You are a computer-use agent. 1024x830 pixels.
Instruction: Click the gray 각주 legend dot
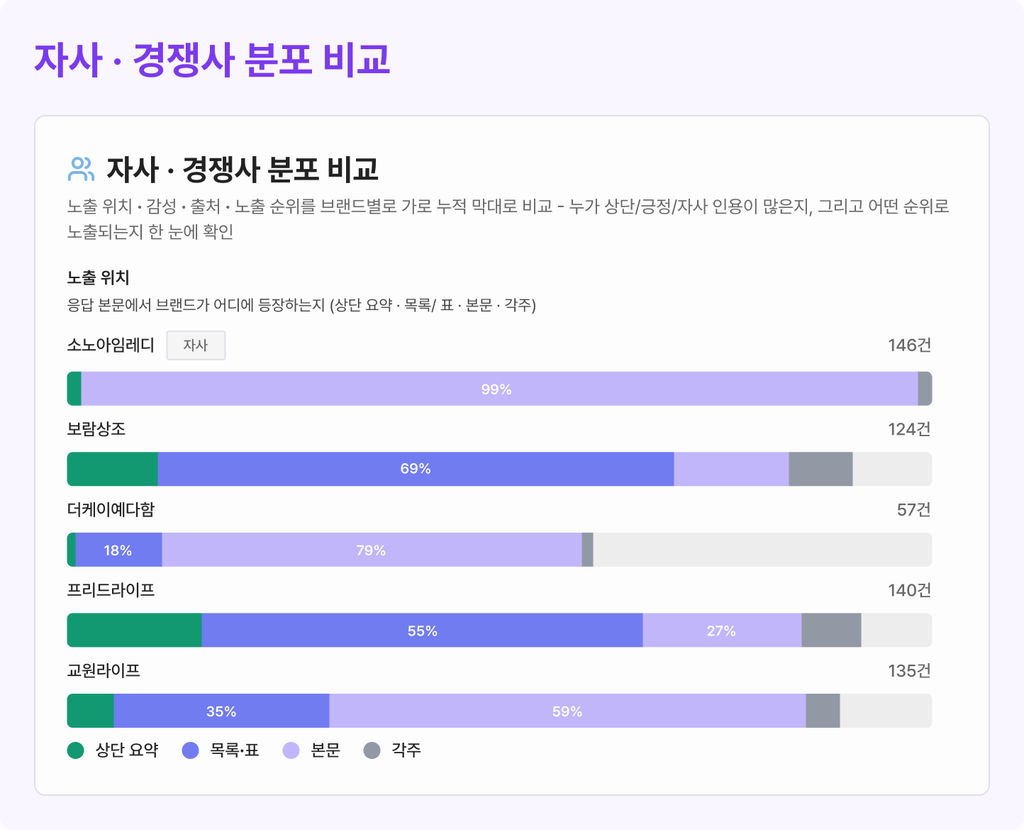click(372, 750)
